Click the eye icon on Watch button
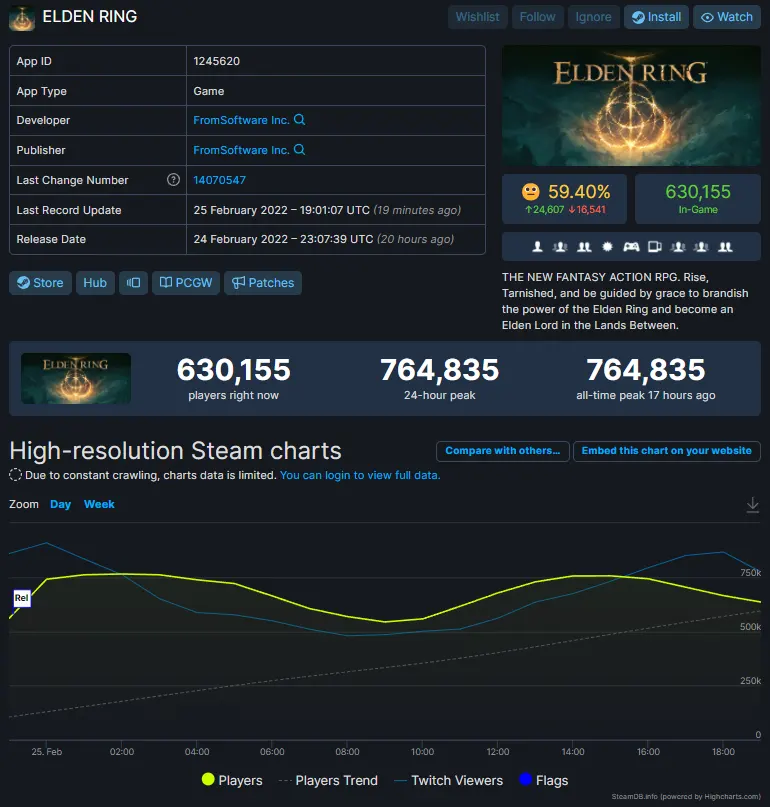This screenshot has height=807, width=770. tap(707, 17)
